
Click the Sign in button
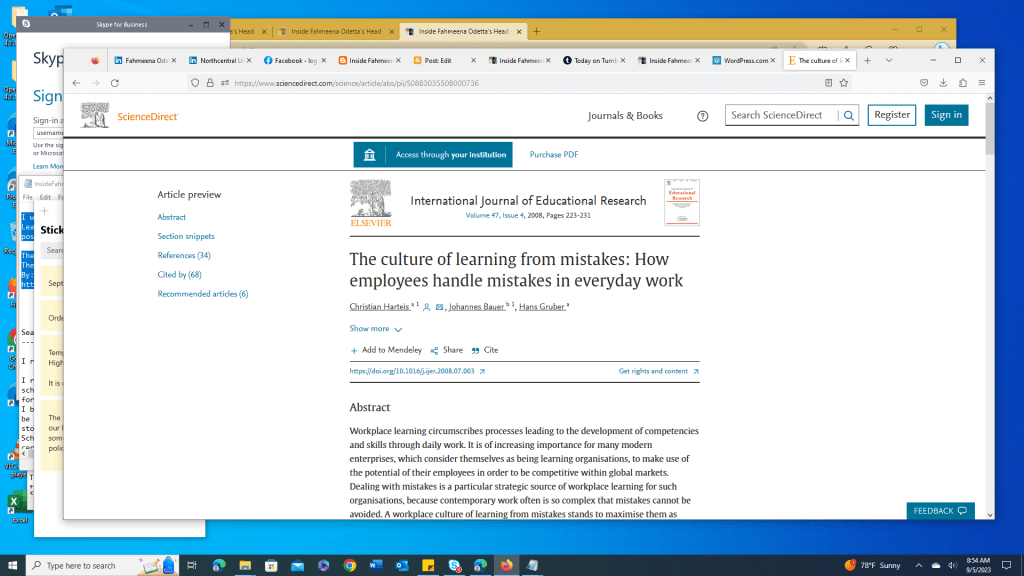pyautogui.click(x=946, y=114)
